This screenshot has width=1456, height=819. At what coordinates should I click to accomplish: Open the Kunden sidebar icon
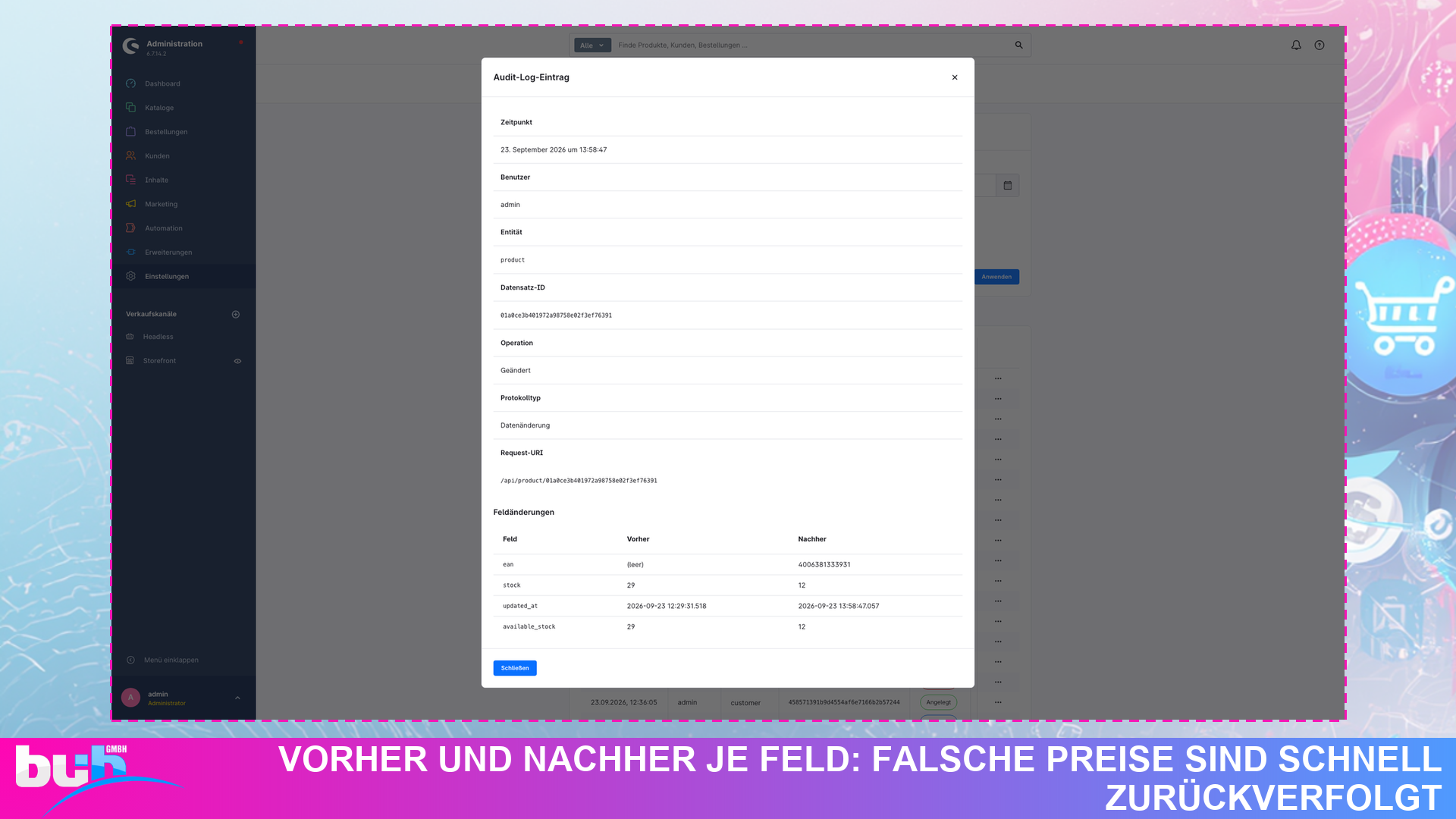(x=130, y=155)
